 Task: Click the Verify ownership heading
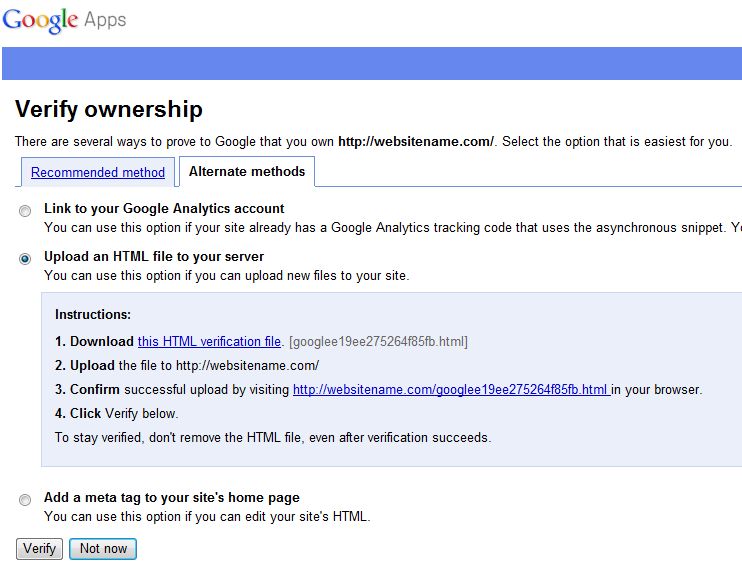click(x=109, y=109)
